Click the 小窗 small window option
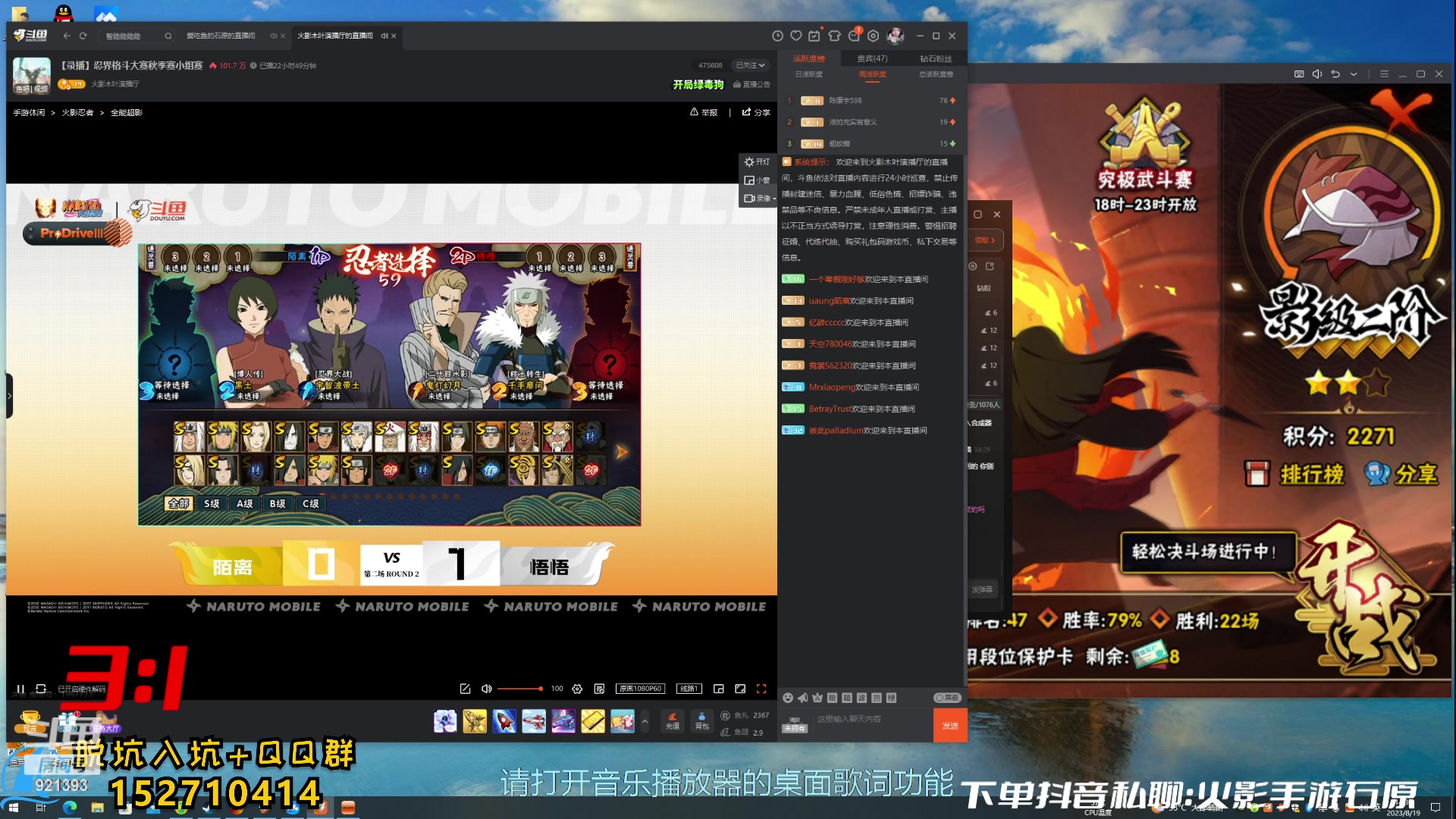 757,180
